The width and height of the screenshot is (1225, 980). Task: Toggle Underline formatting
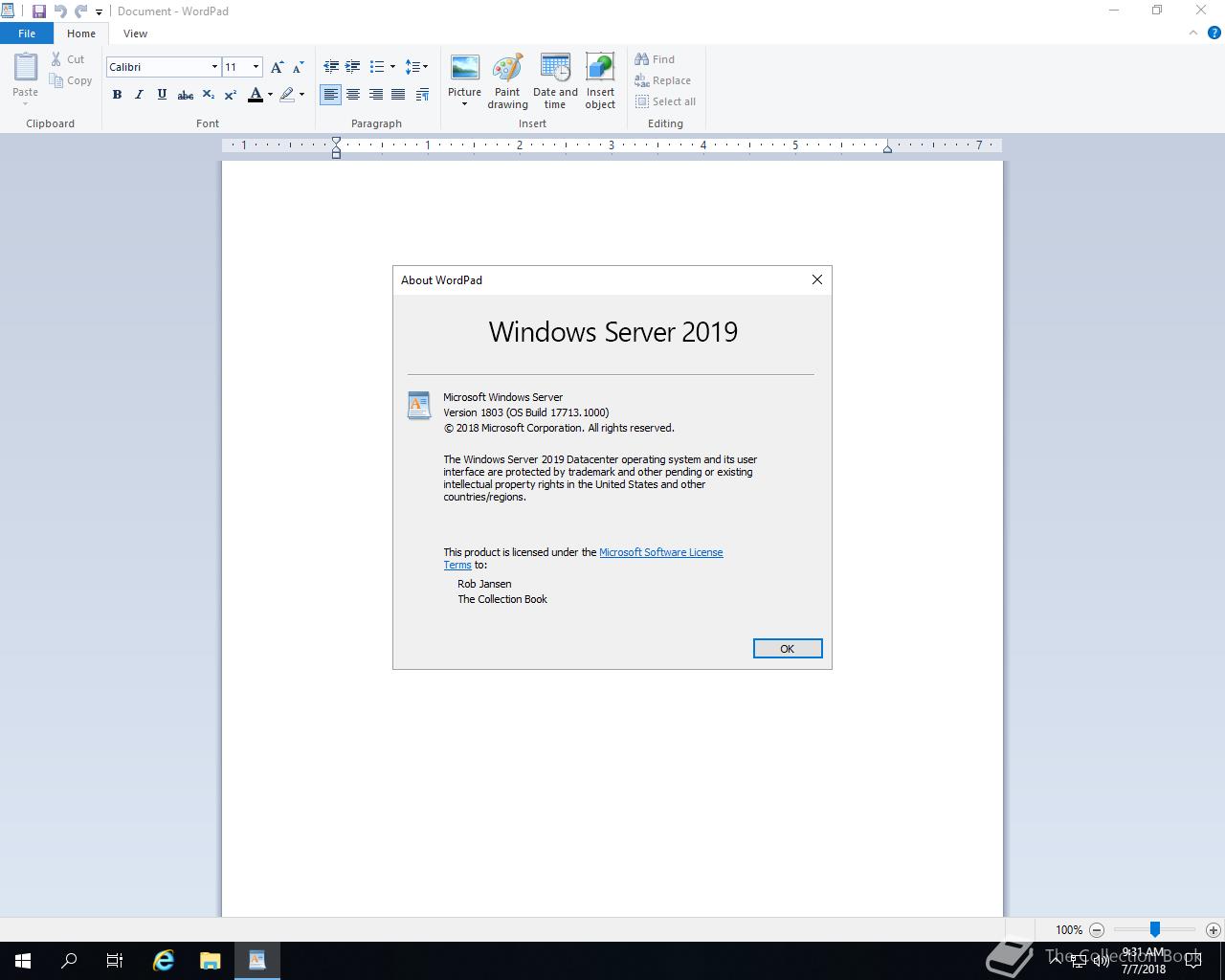click(162, 95)
